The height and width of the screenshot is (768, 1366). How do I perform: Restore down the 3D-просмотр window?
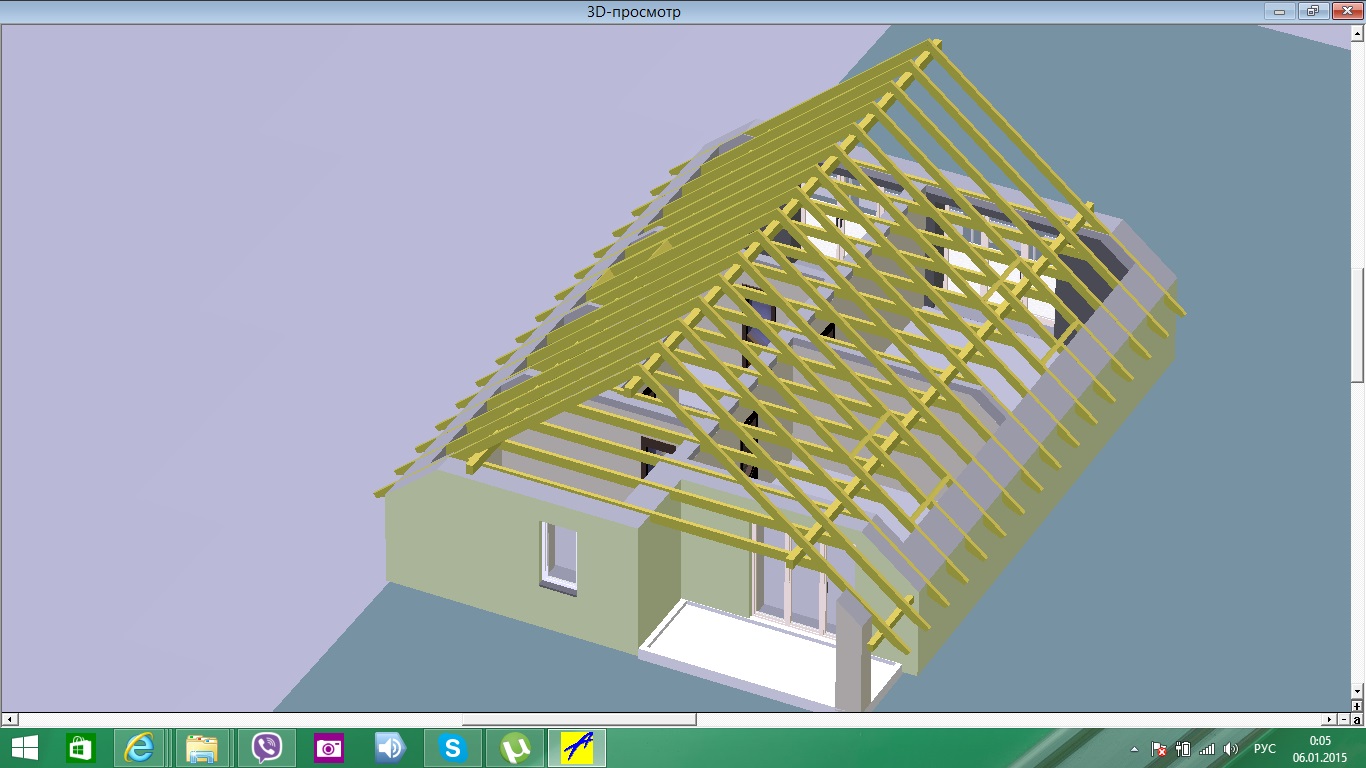click(1313, 11)
